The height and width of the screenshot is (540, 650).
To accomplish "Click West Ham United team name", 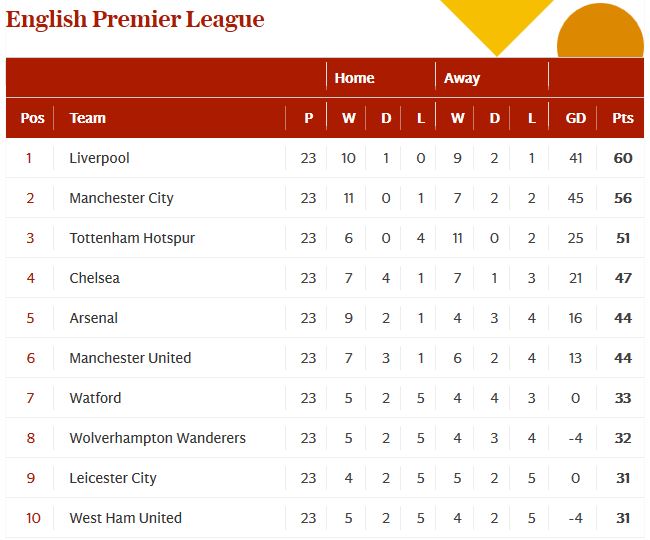I will [125, 518].
